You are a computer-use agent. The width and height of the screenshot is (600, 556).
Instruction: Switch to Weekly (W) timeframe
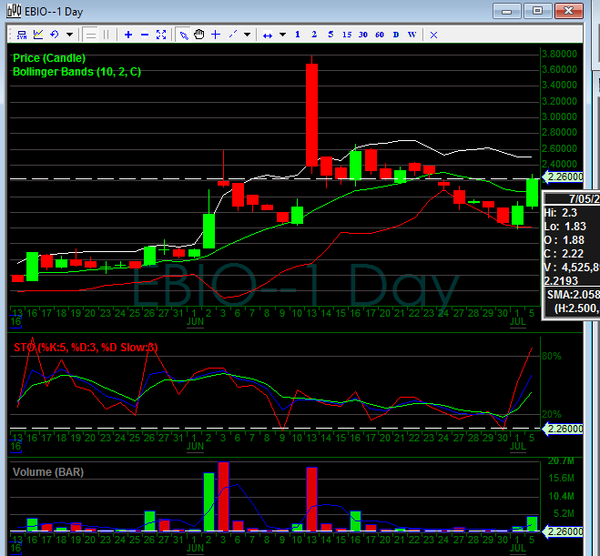pyautogui.click(x=413, y=35)
